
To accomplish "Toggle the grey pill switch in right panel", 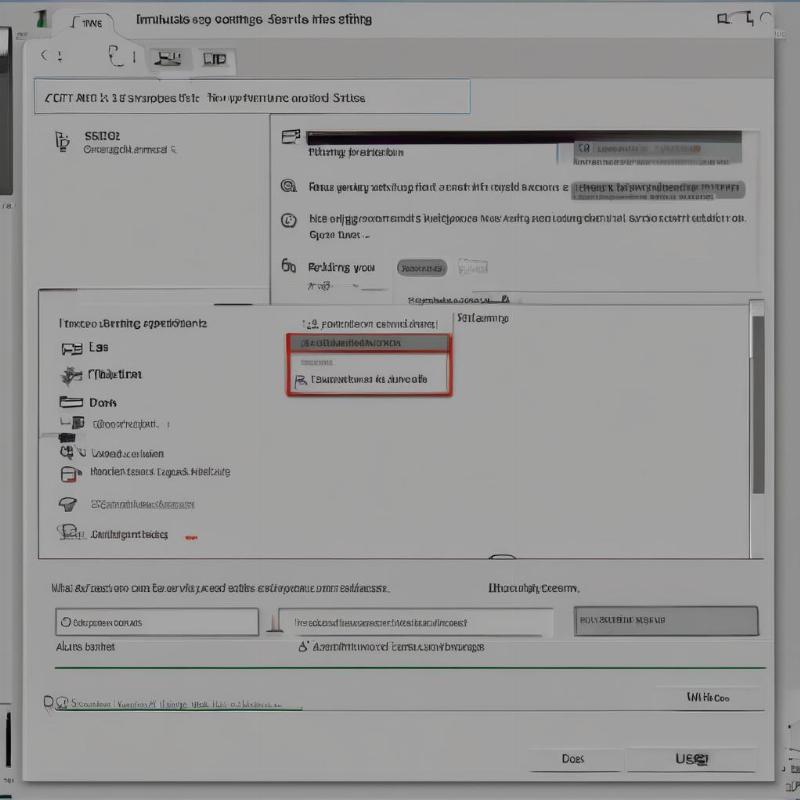I will point(421,268).
